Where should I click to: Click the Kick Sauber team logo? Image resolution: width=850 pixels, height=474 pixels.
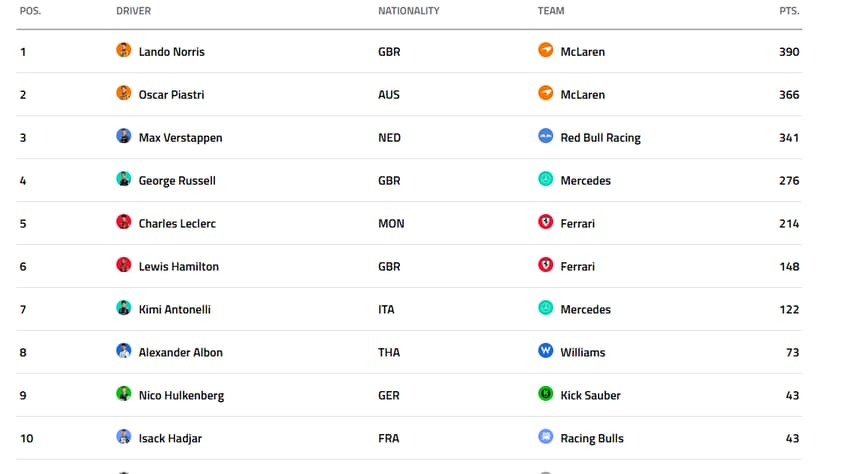(x=546, y=394)
